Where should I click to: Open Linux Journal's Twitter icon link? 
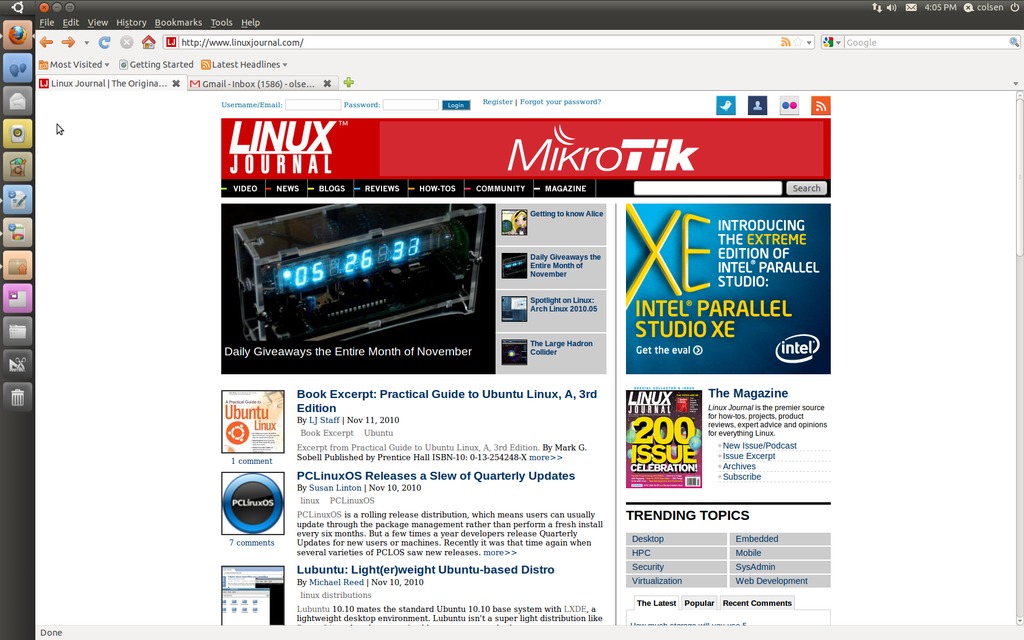tap(726, 106)
